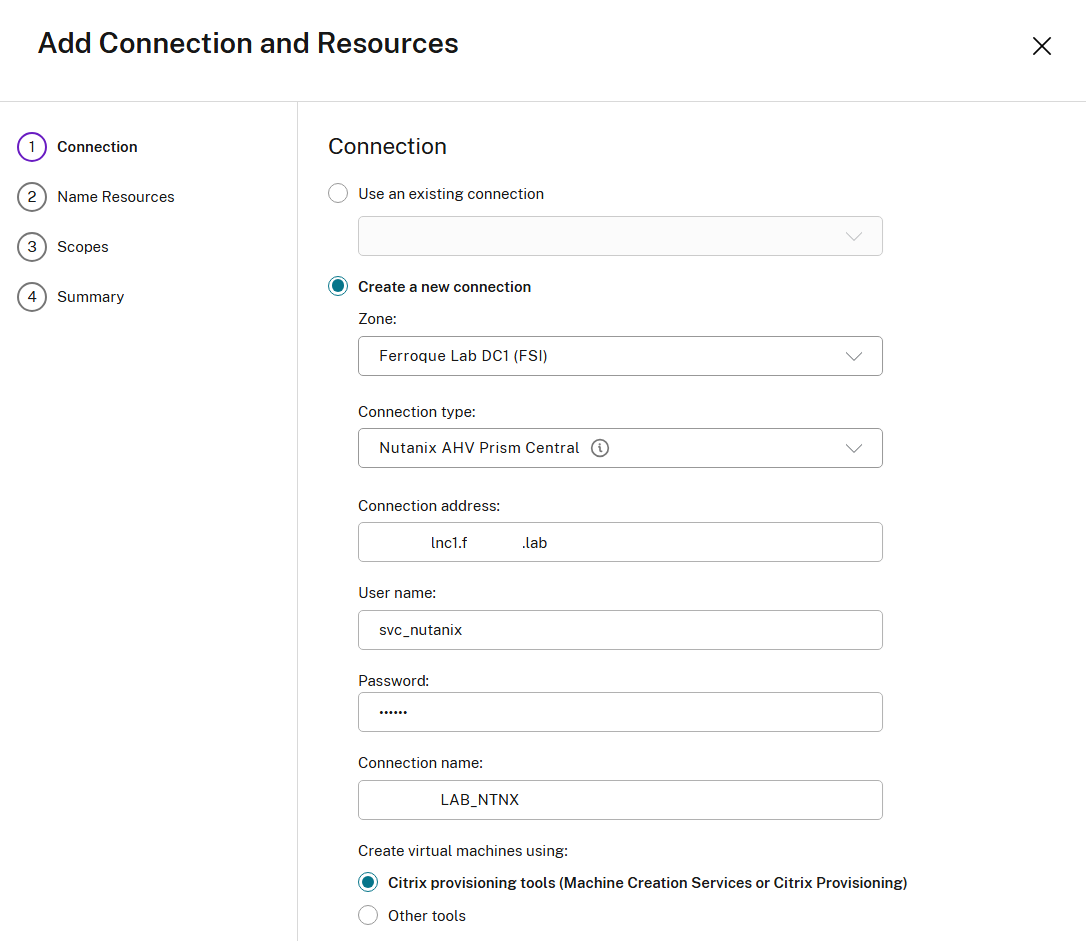Screen dimensions: 1086x941
Task: Choose Citrix provisioning tools radio option
Action: click(x=369, y=883)
